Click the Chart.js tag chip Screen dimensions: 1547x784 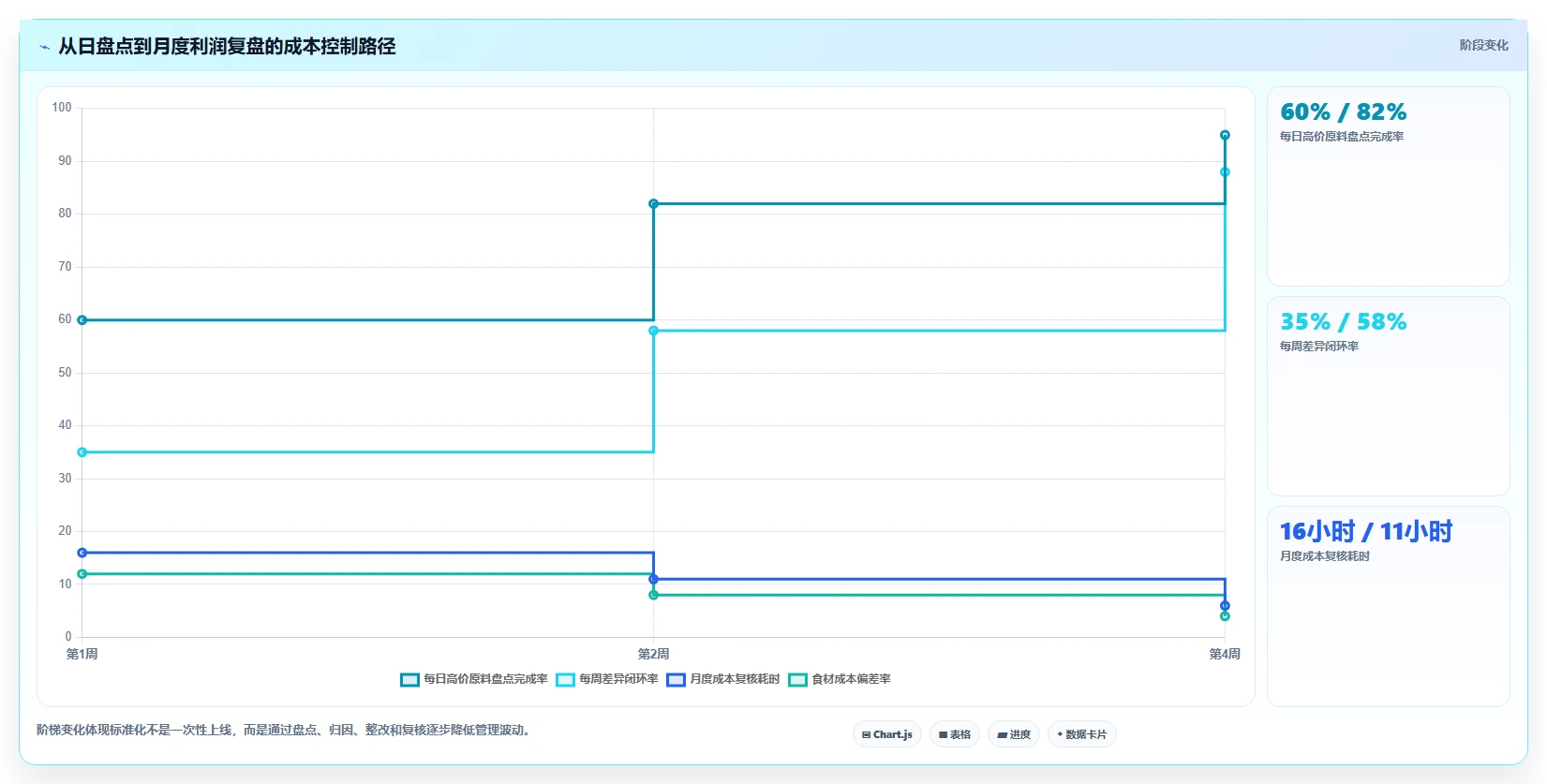(x=887, y=734)
